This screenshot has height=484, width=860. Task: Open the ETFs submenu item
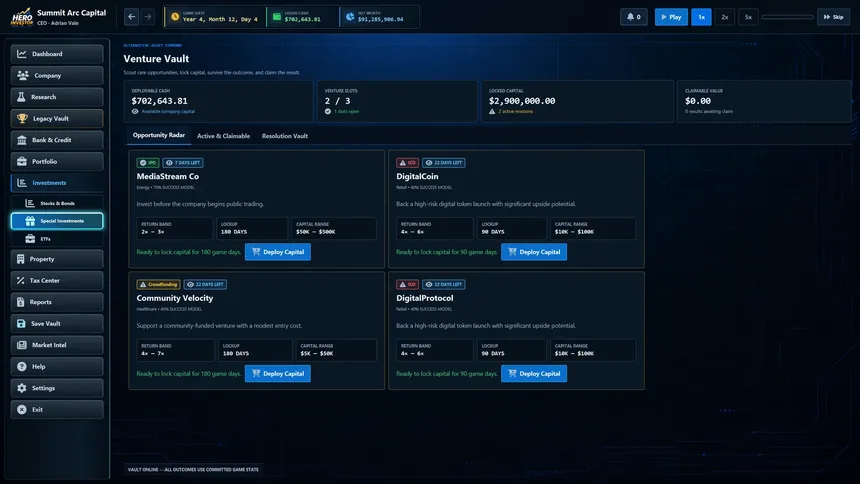(56, 239)
